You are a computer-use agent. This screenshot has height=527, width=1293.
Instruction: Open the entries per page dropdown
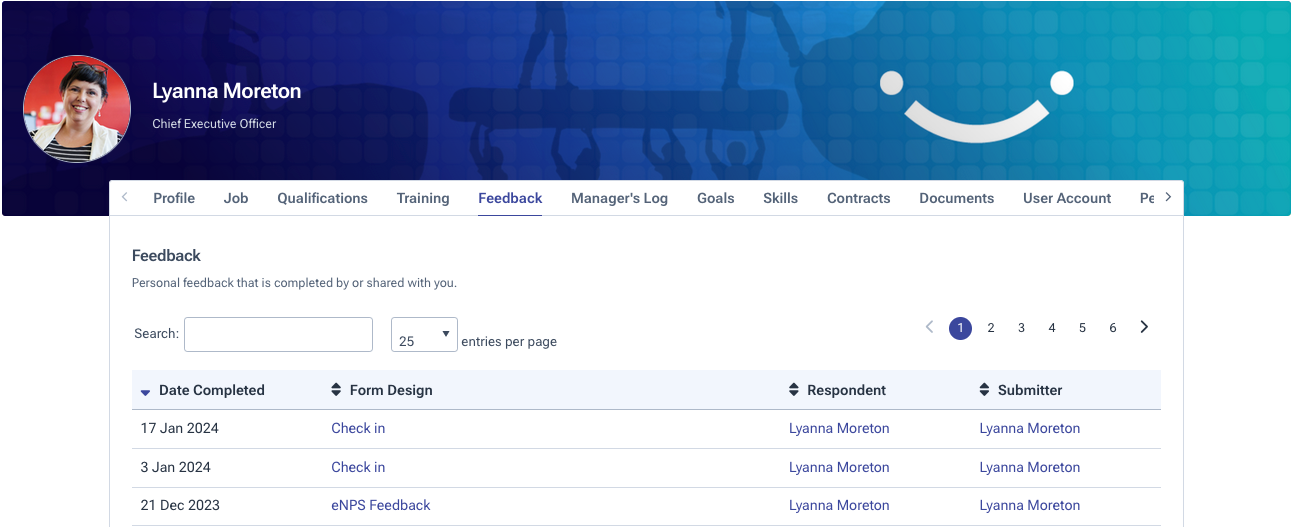[x=424, y=334]
